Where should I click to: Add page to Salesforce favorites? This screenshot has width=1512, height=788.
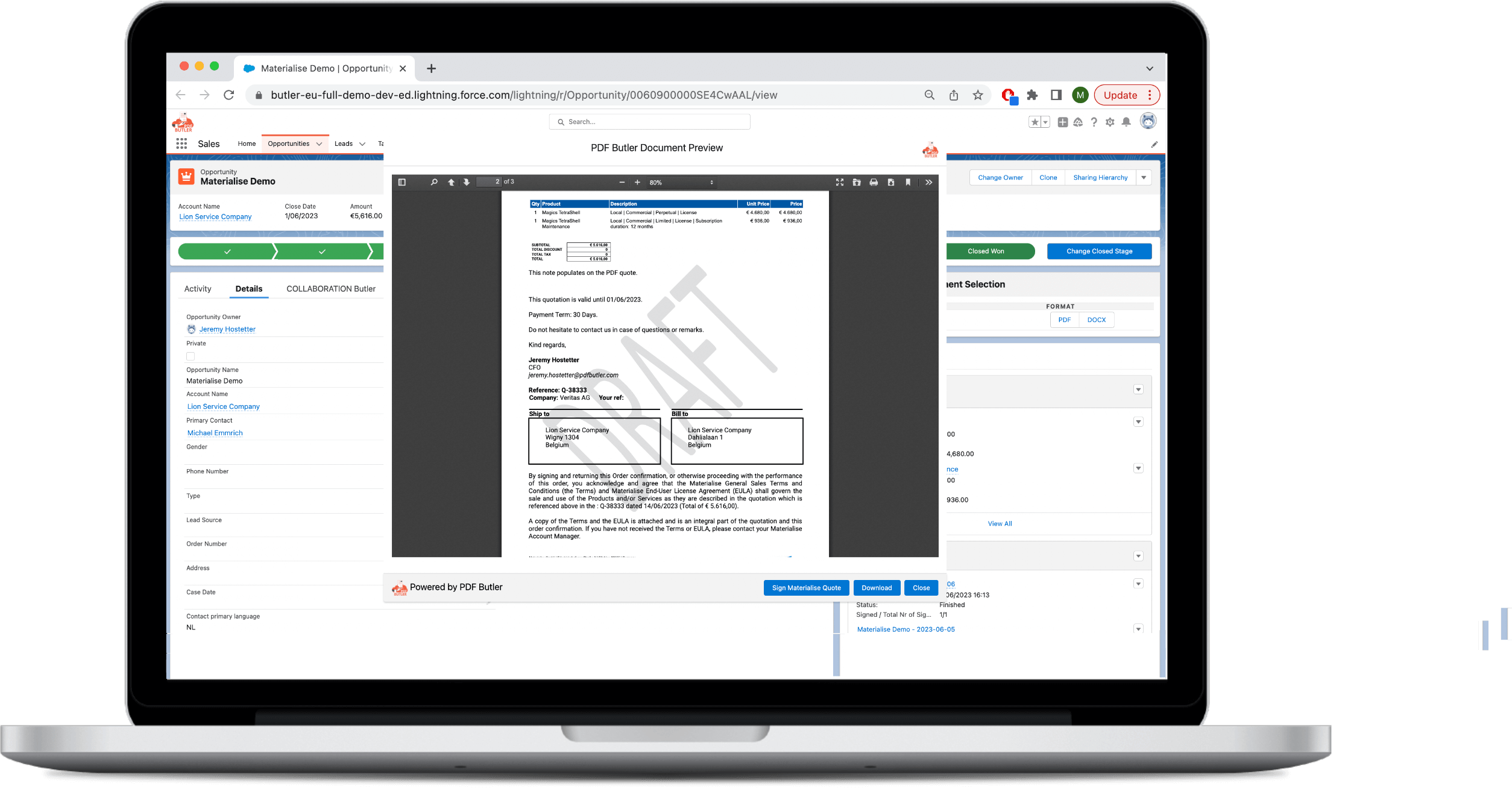click(x=1035, y=122)
